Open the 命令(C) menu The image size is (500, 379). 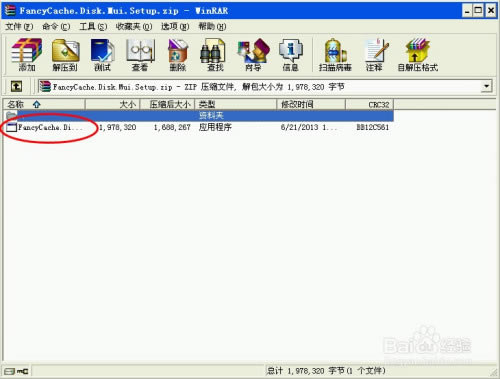[x=56, y=26]
